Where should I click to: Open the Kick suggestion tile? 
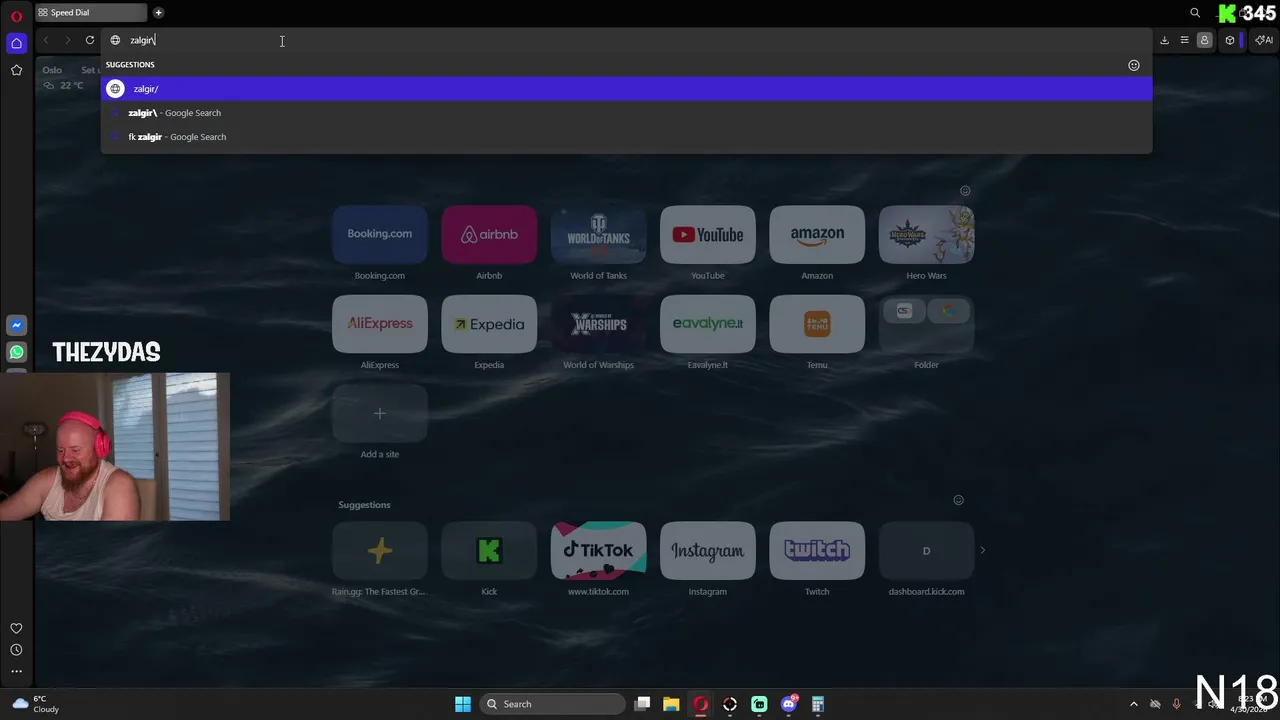489,550
